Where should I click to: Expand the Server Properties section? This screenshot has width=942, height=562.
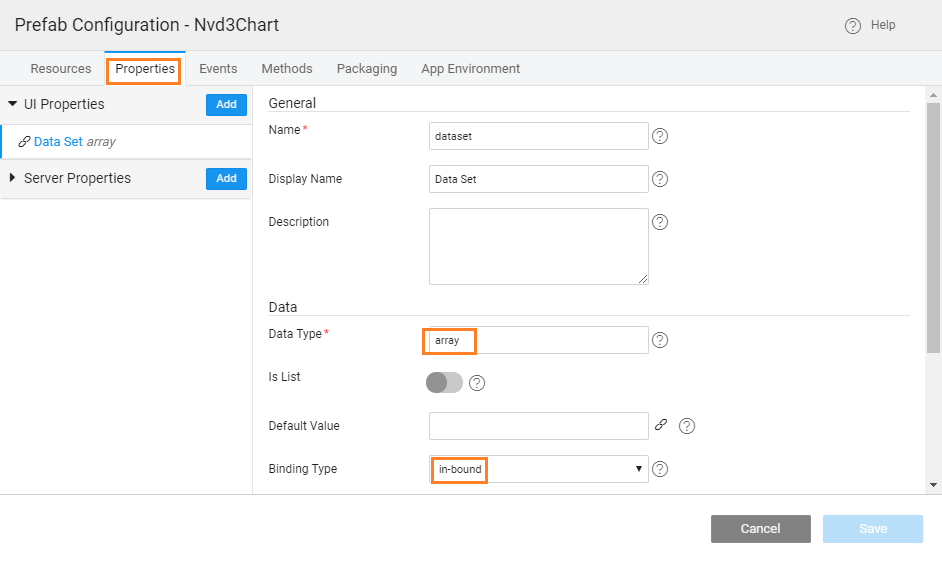click(13, 178)
